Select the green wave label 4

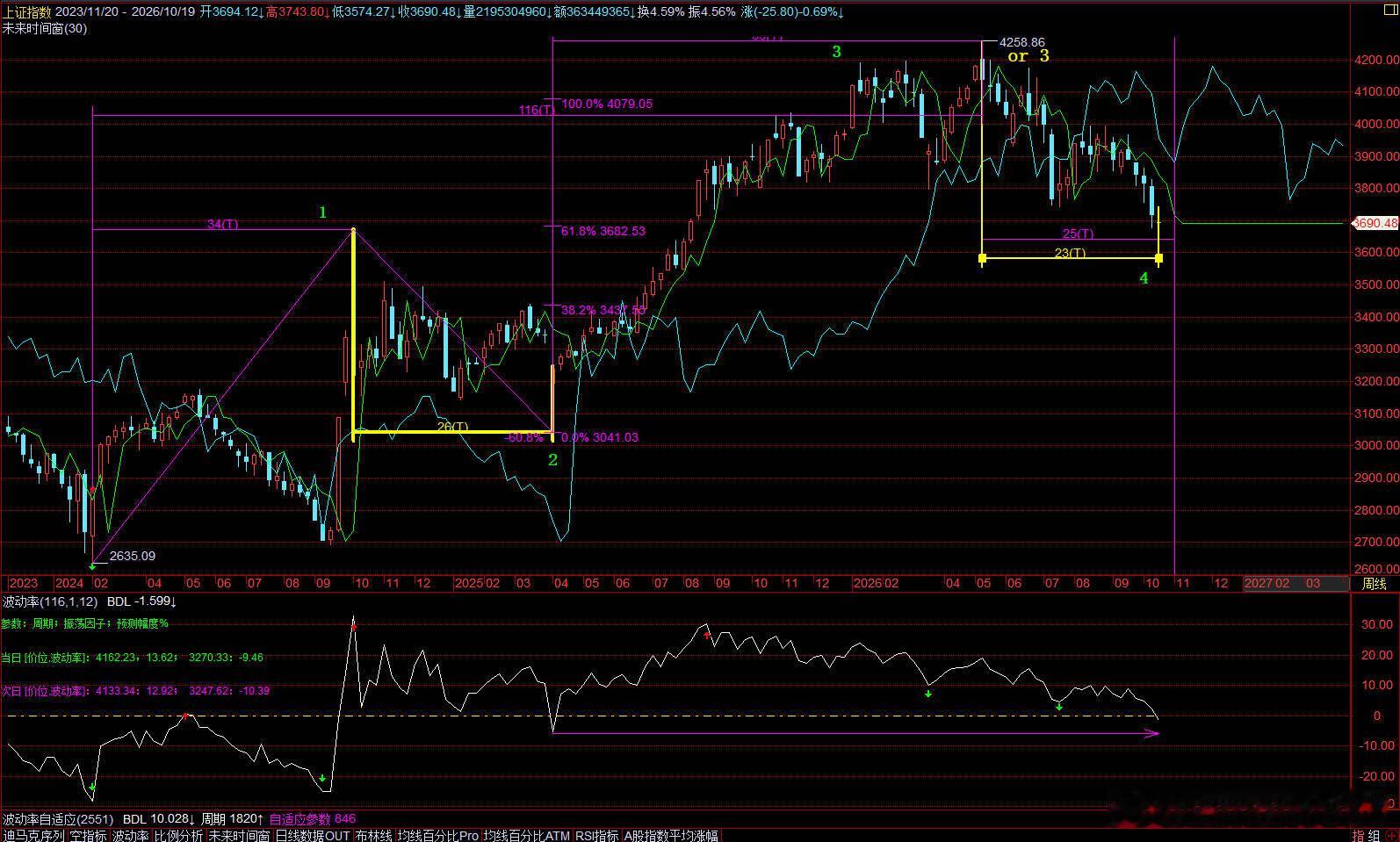tap(1144, 278)
